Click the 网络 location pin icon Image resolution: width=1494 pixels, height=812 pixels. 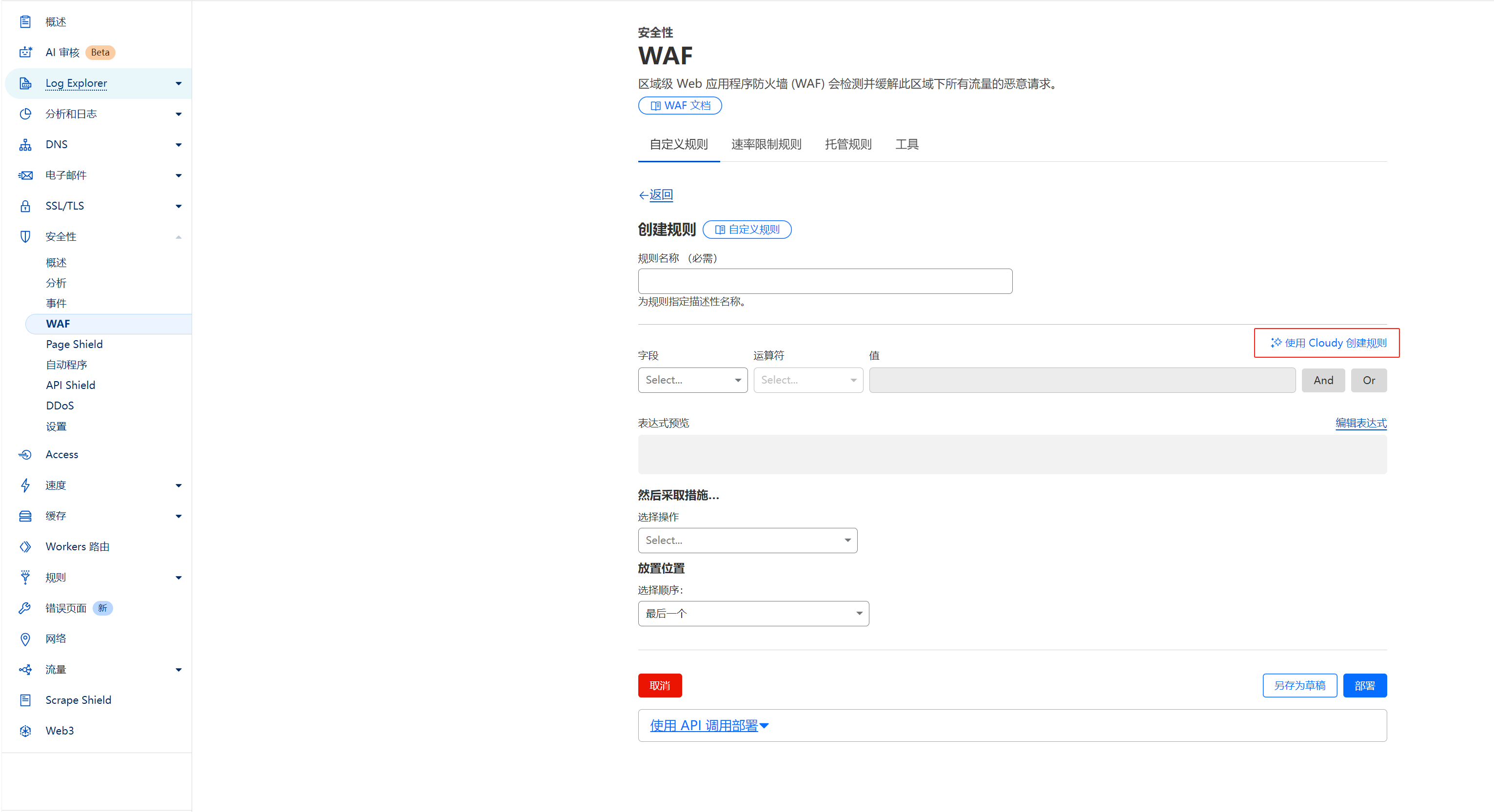pyautogui.click(x=25, y=638)
